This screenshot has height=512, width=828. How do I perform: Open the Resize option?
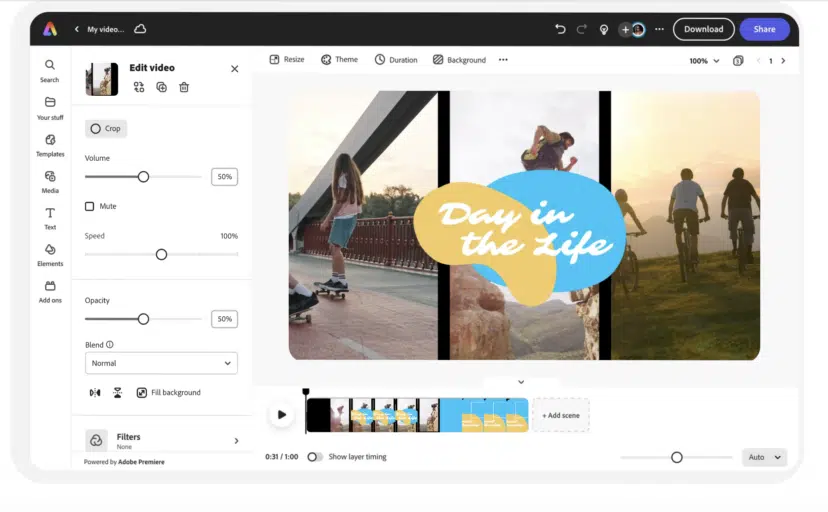click(x=287, y=60)
